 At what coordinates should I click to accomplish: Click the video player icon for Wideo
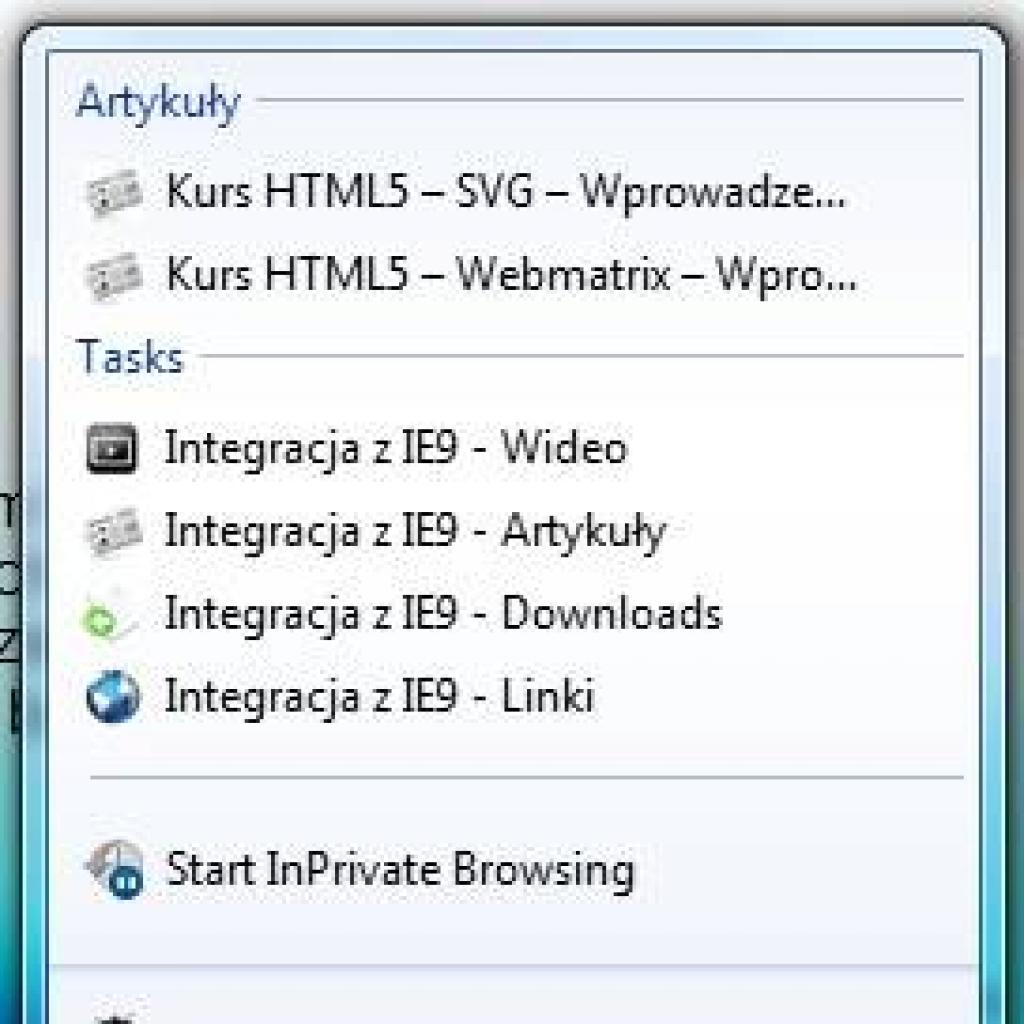tap(112, 449)
